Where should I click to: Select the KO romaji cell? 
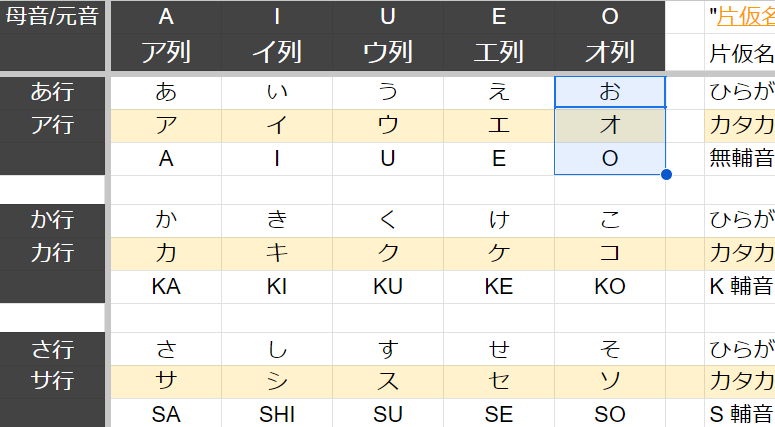tap(609, 287)
